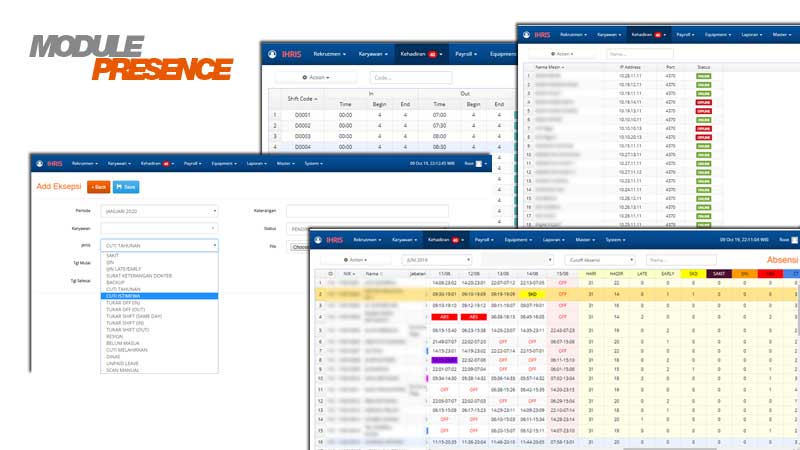800x450 pixels.
Task: Select RESIGN in the Jenis list
Action: [159, 336]
